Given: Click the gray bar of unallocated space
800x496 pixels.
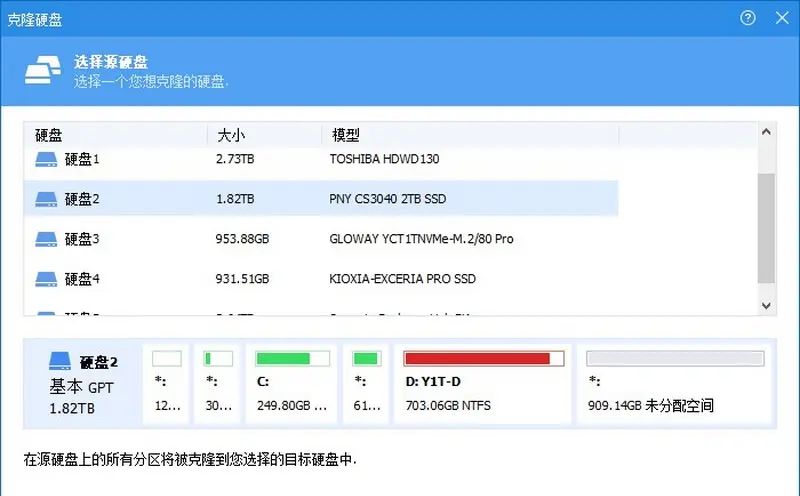Looking at the screenshot, I should [x=675, y=359].
